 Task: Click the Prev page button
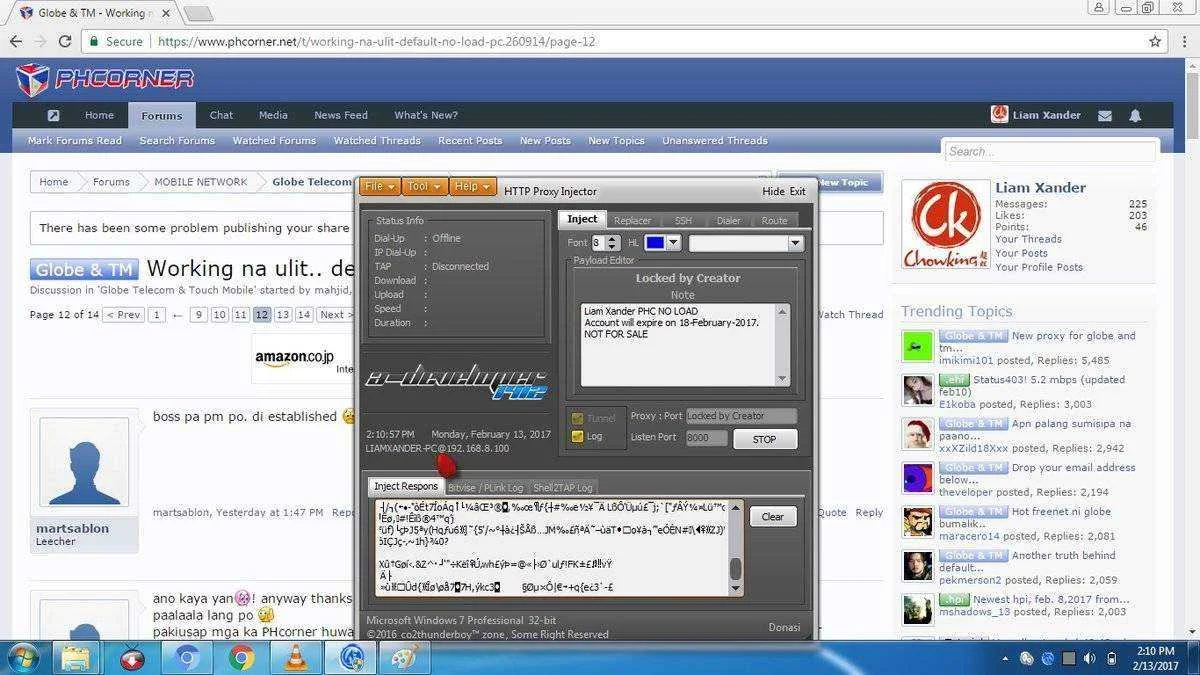pyautogui.click(x=124, y=315)
